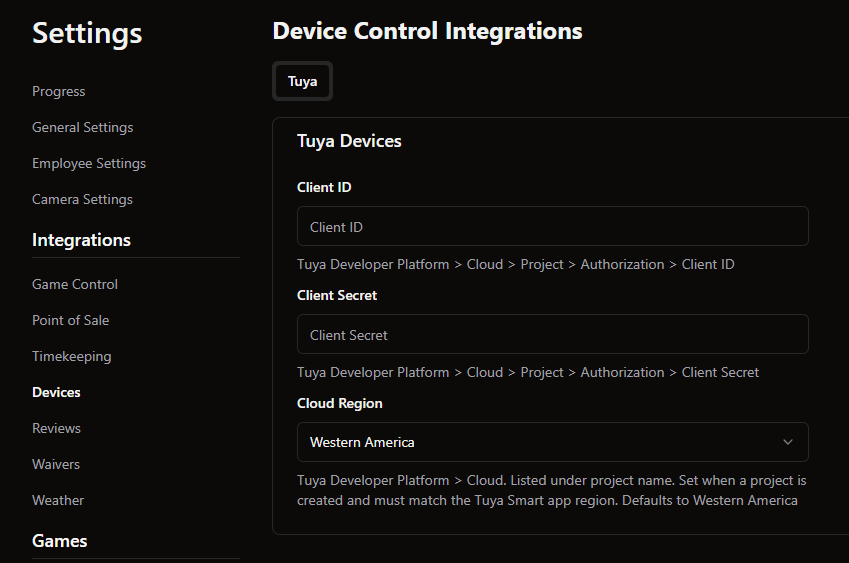
Task: Click the Integrations section heading
Action: 81,240
